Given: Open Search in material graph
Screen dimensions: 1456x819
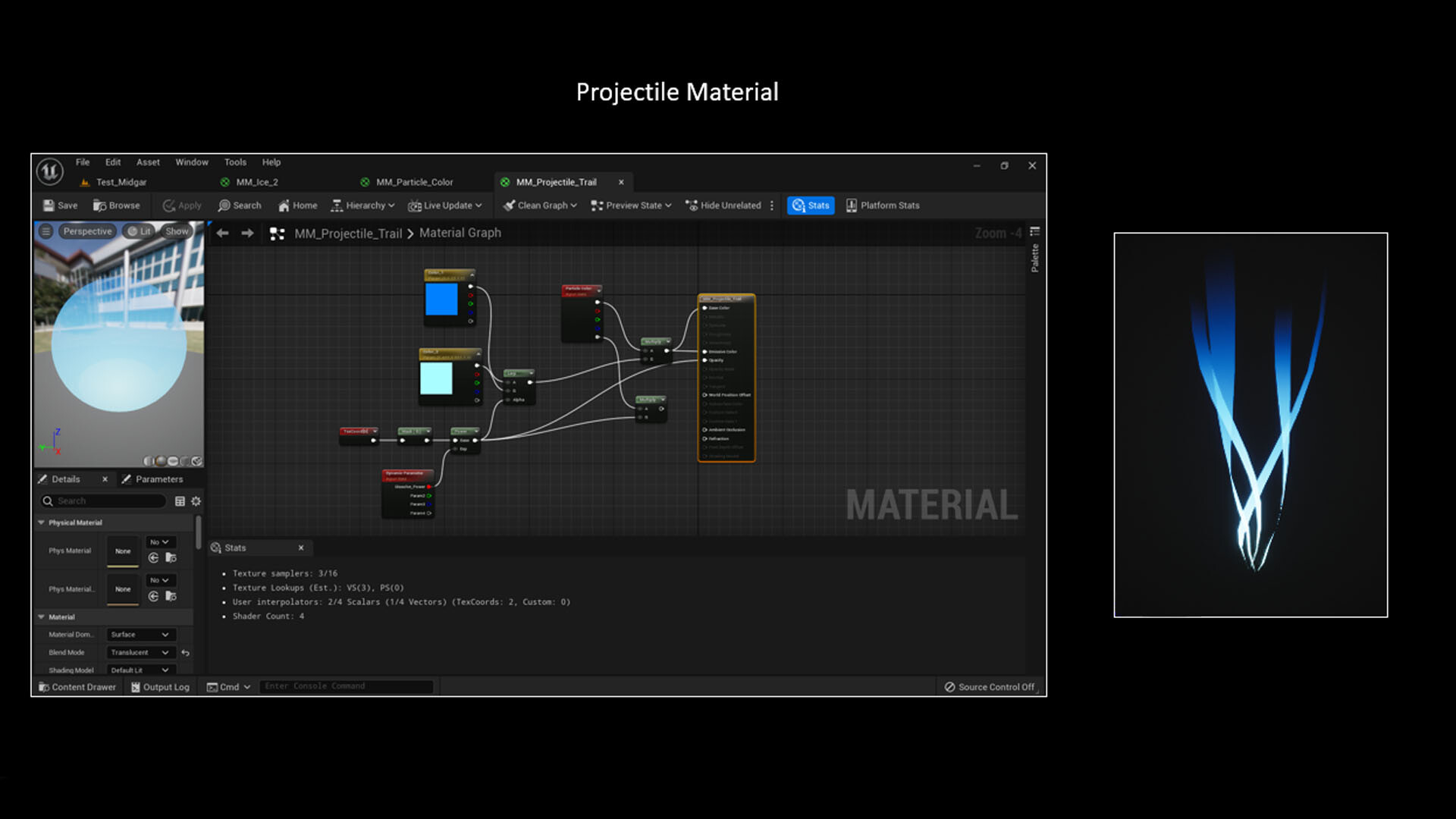Looking at the screenshot, I should [x=240, y=206].
